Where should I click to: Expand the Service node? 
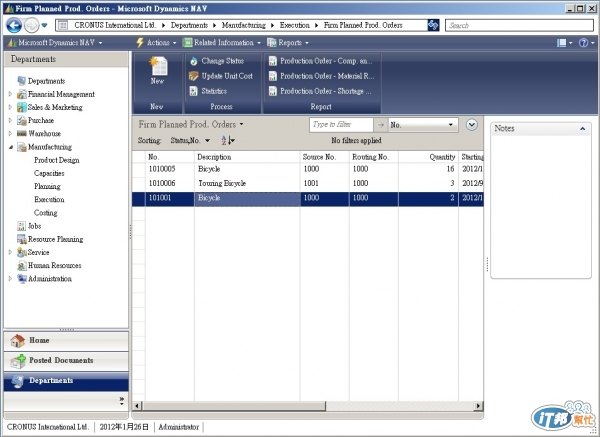[x=10, y=252]
